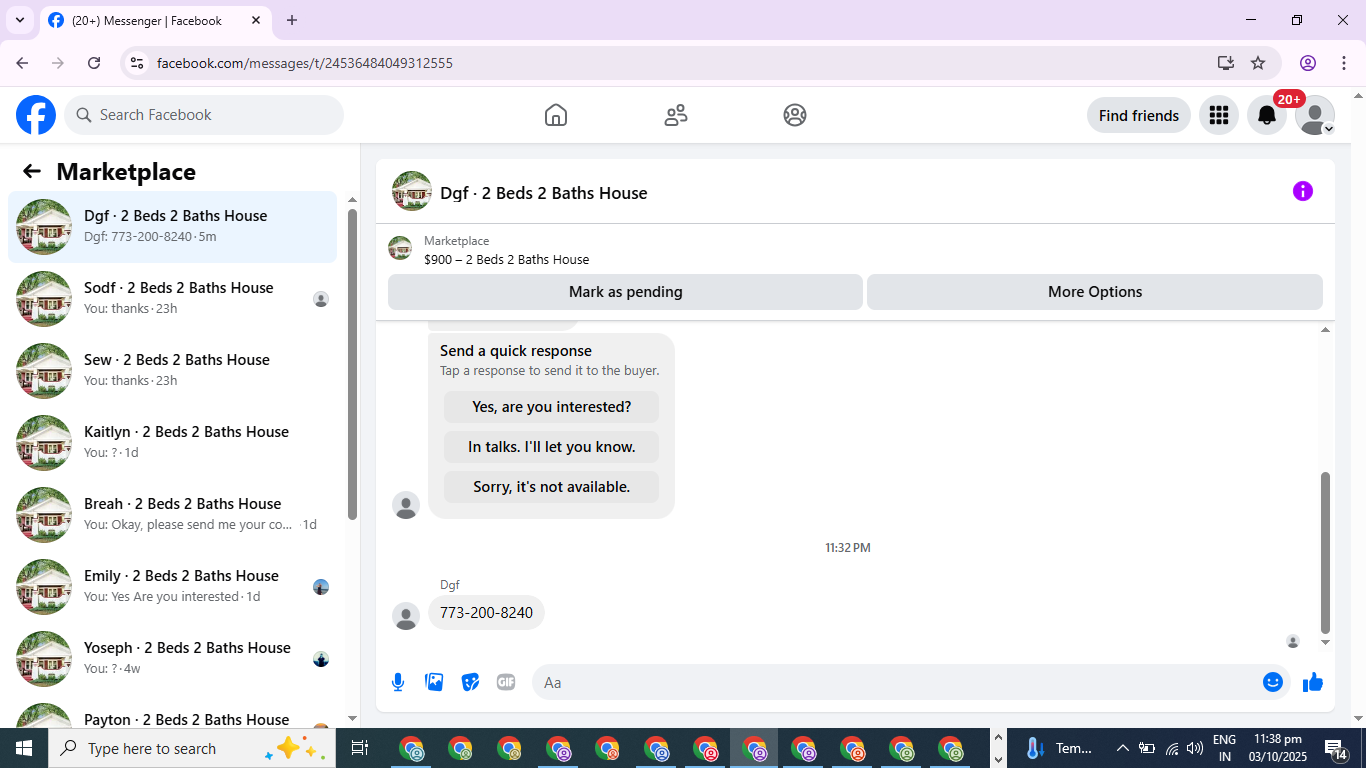
Task: Choose a GIF icon
Action: (x=506, y=682)
